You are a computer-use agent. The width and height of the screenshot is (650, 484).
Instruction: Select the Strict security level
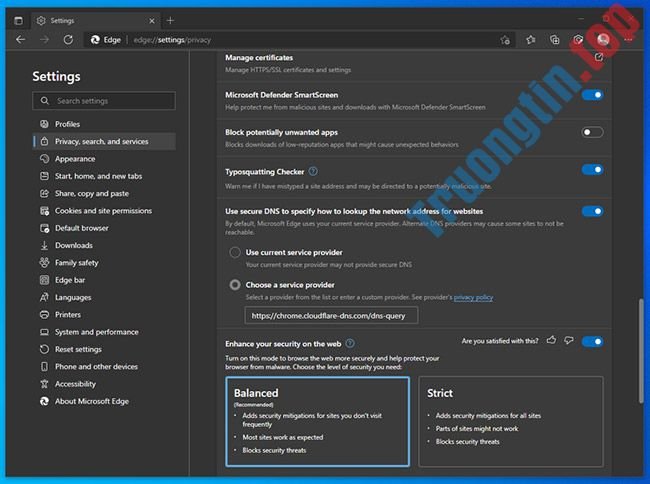[x=511, y=421]
